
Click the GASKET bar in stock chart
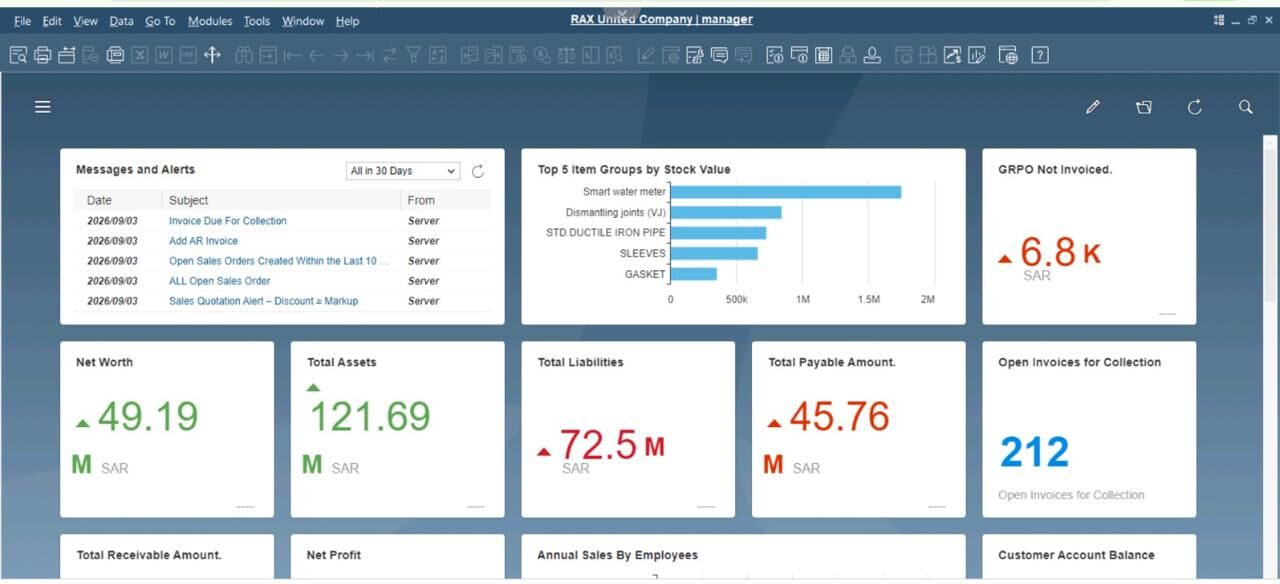click(694, 274)
